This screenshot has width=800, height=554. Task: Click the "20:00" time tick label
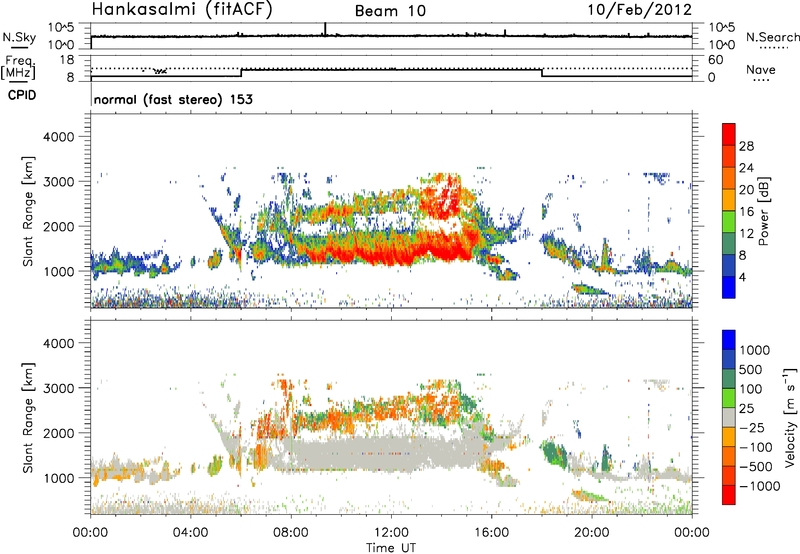click(592, 533)
